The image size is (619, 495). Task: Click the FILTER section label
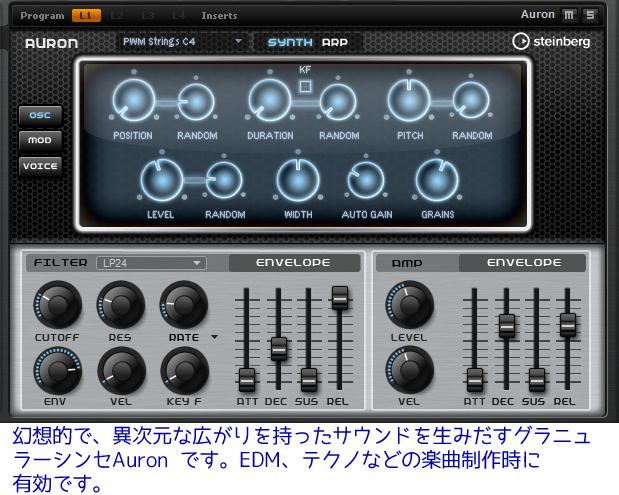[60, 262]
